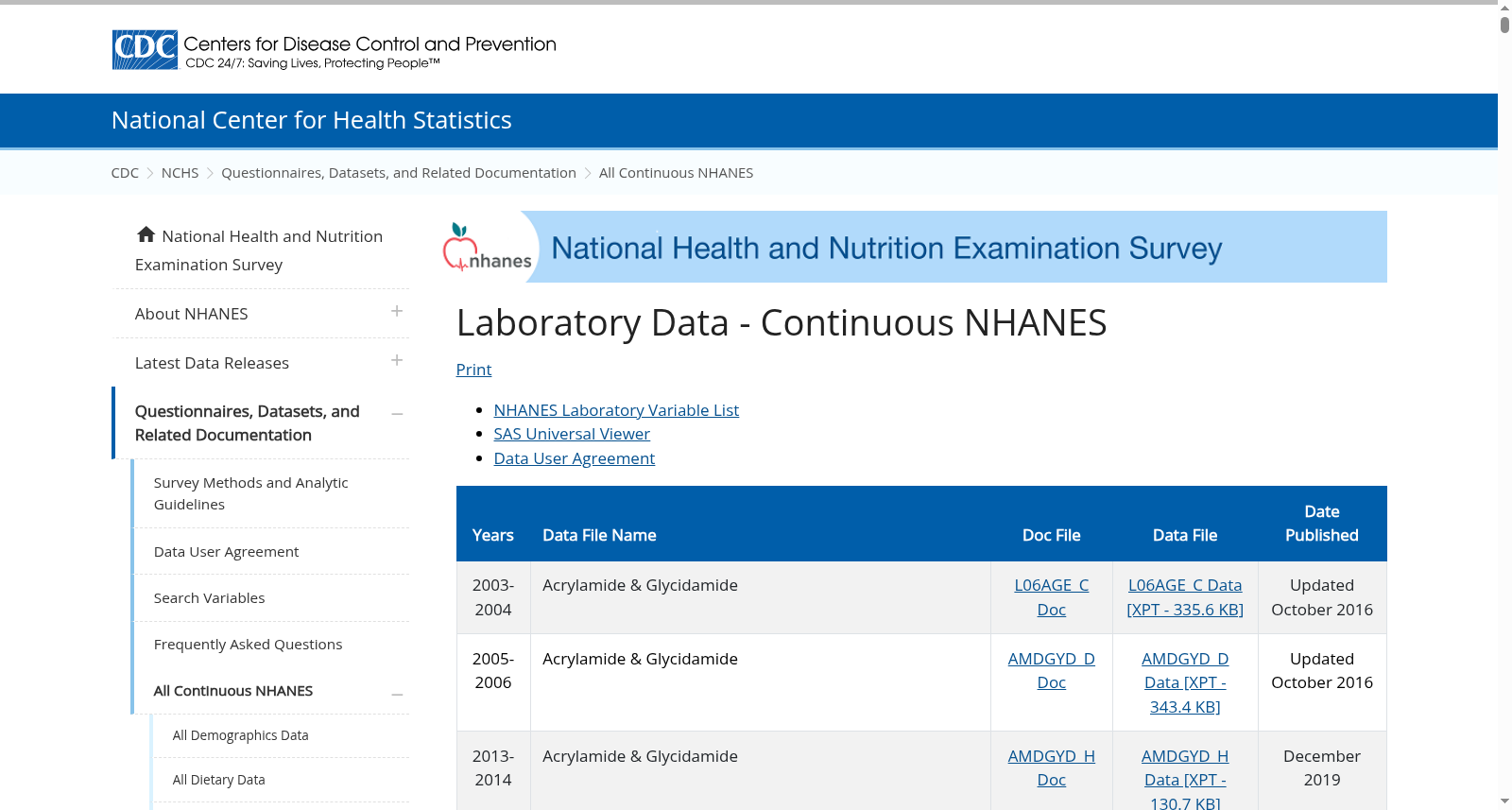Open National Center for Health Statistics header link
1512x810 pixels.
[312, 120]
